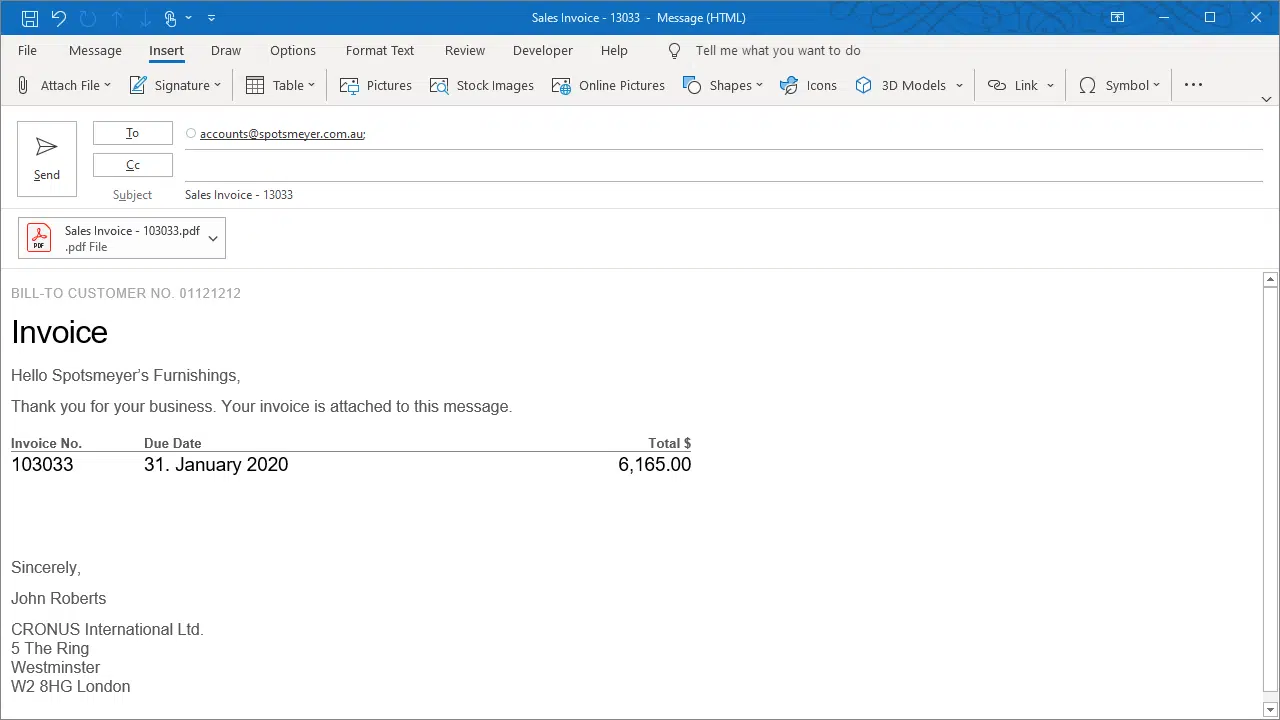Open the 3D Models dropdown arrow
This screenshot has height=720, width=1280.
click(959, 85)
